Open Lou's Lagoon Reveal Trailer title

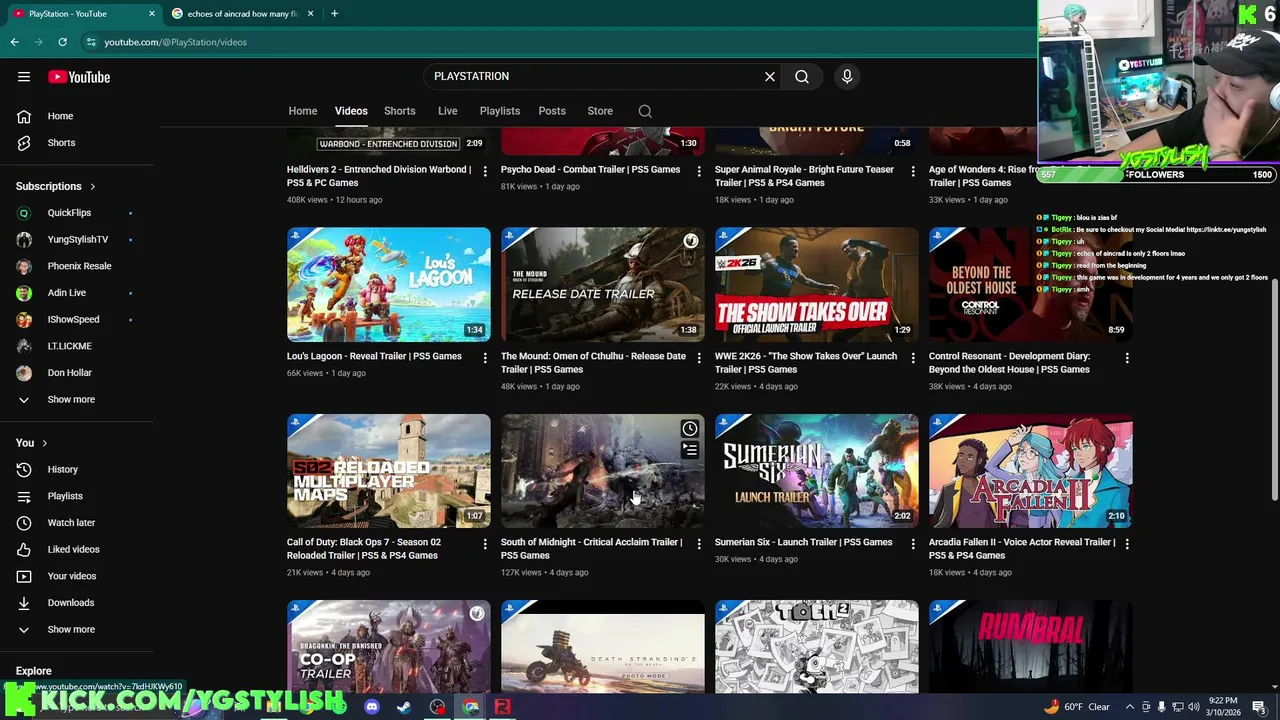tap(374, 356)
